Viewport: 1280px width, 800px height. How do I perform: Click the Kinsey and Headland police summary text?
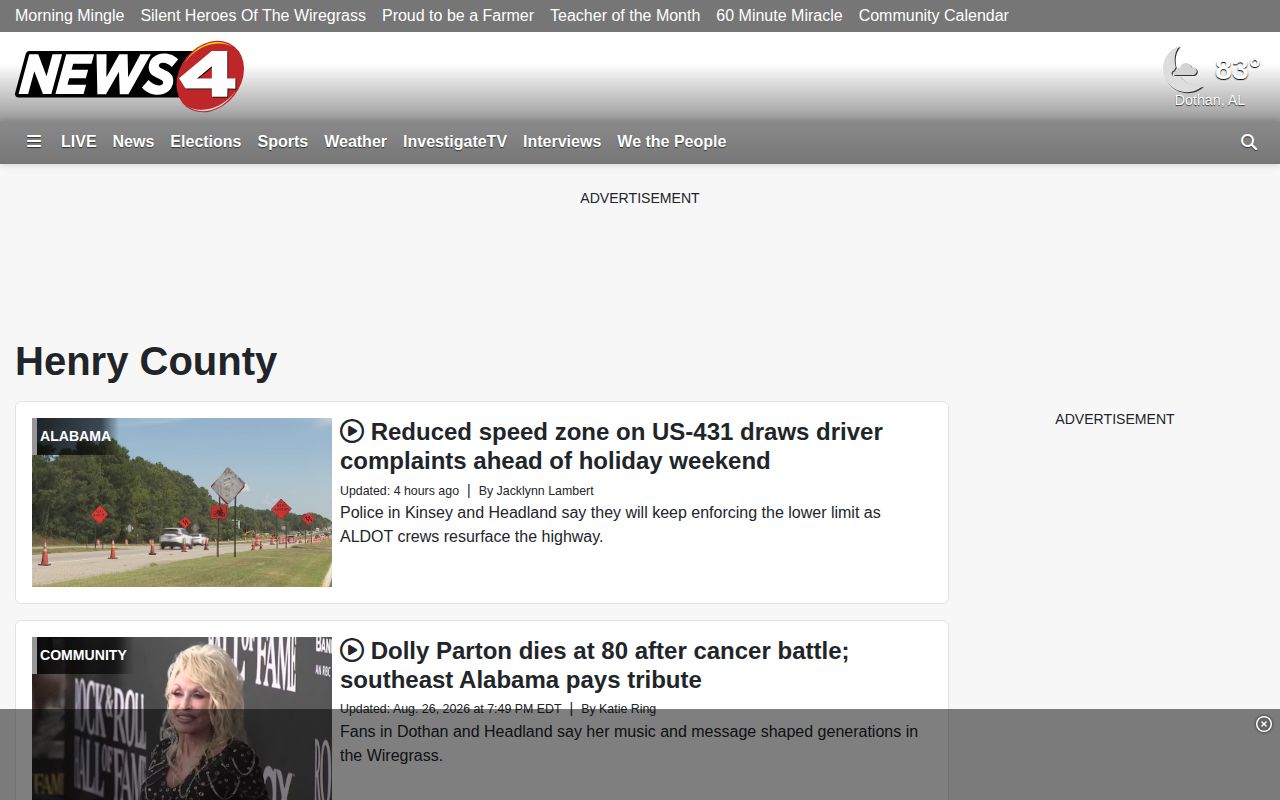click(610, 524)
